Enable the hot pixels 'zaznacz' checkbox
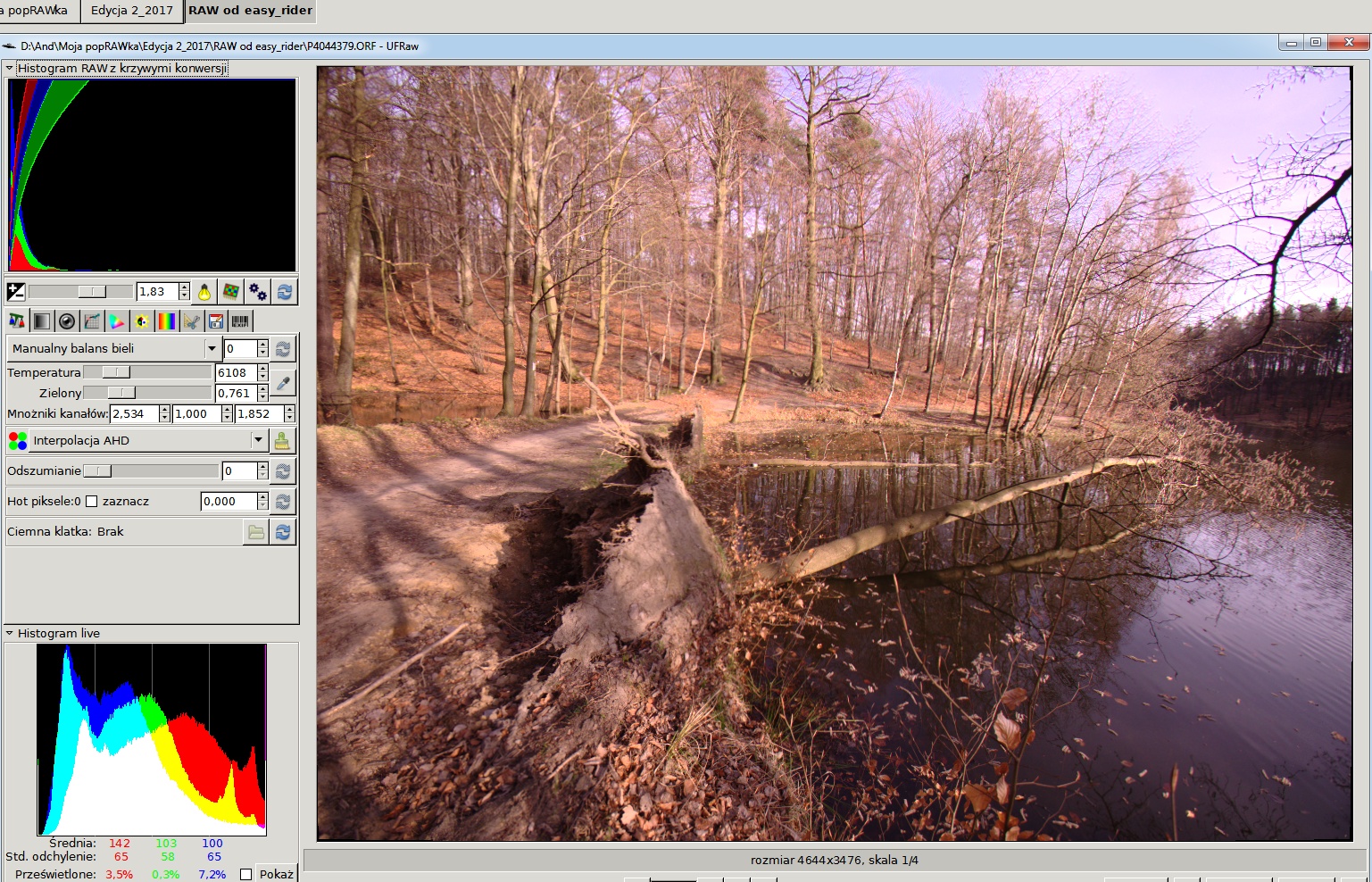The width and height of the screenshot is (1372, 882). point(91,502)
